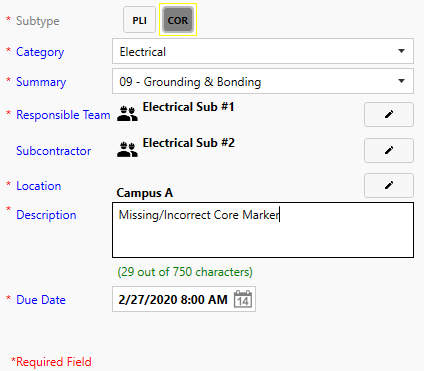The image size is (424, 371).
Task: Click the Electrical Sub #2 text
Action: 188,143
